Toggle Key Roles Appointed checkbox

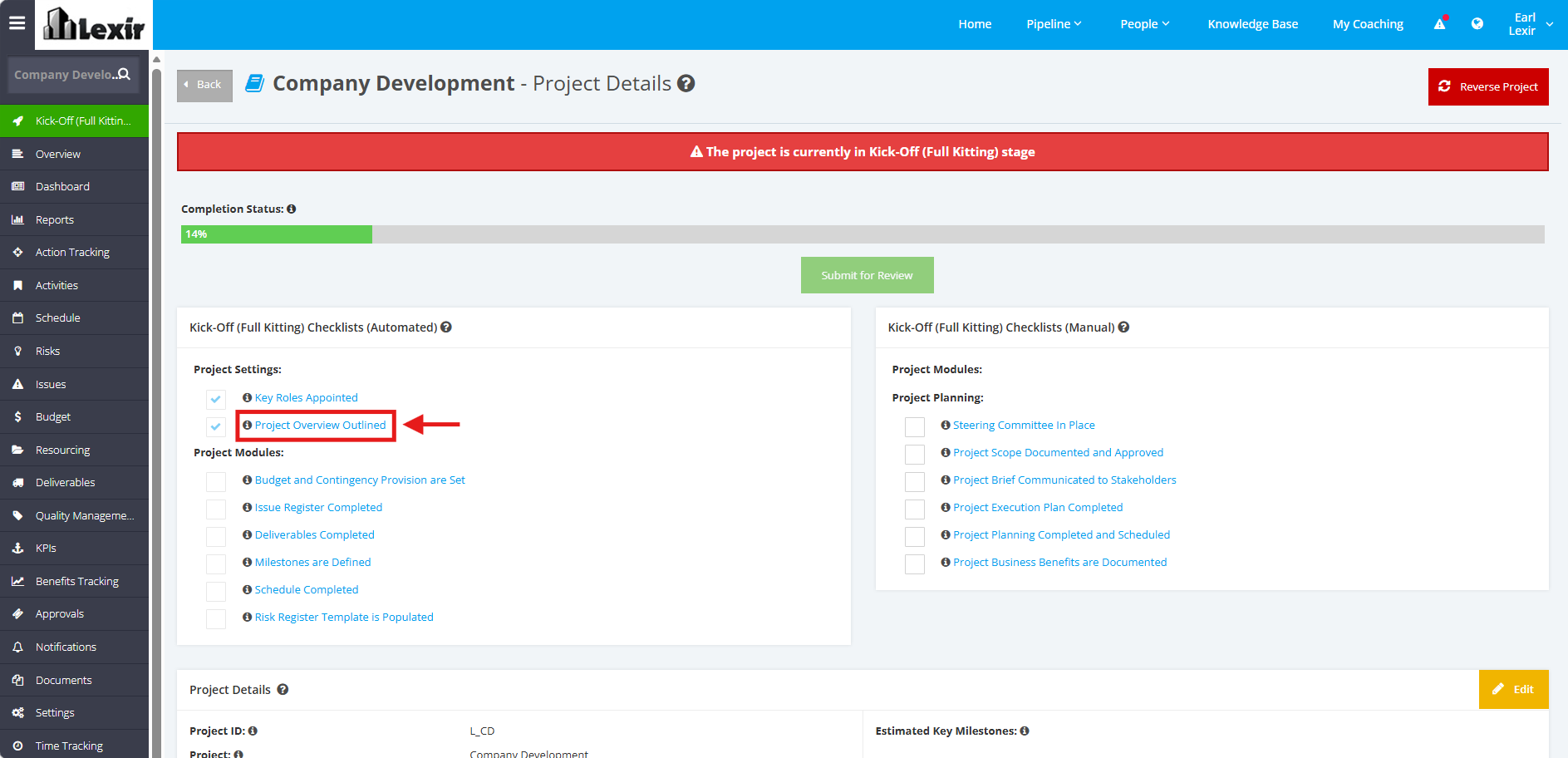tap(216, 399)
